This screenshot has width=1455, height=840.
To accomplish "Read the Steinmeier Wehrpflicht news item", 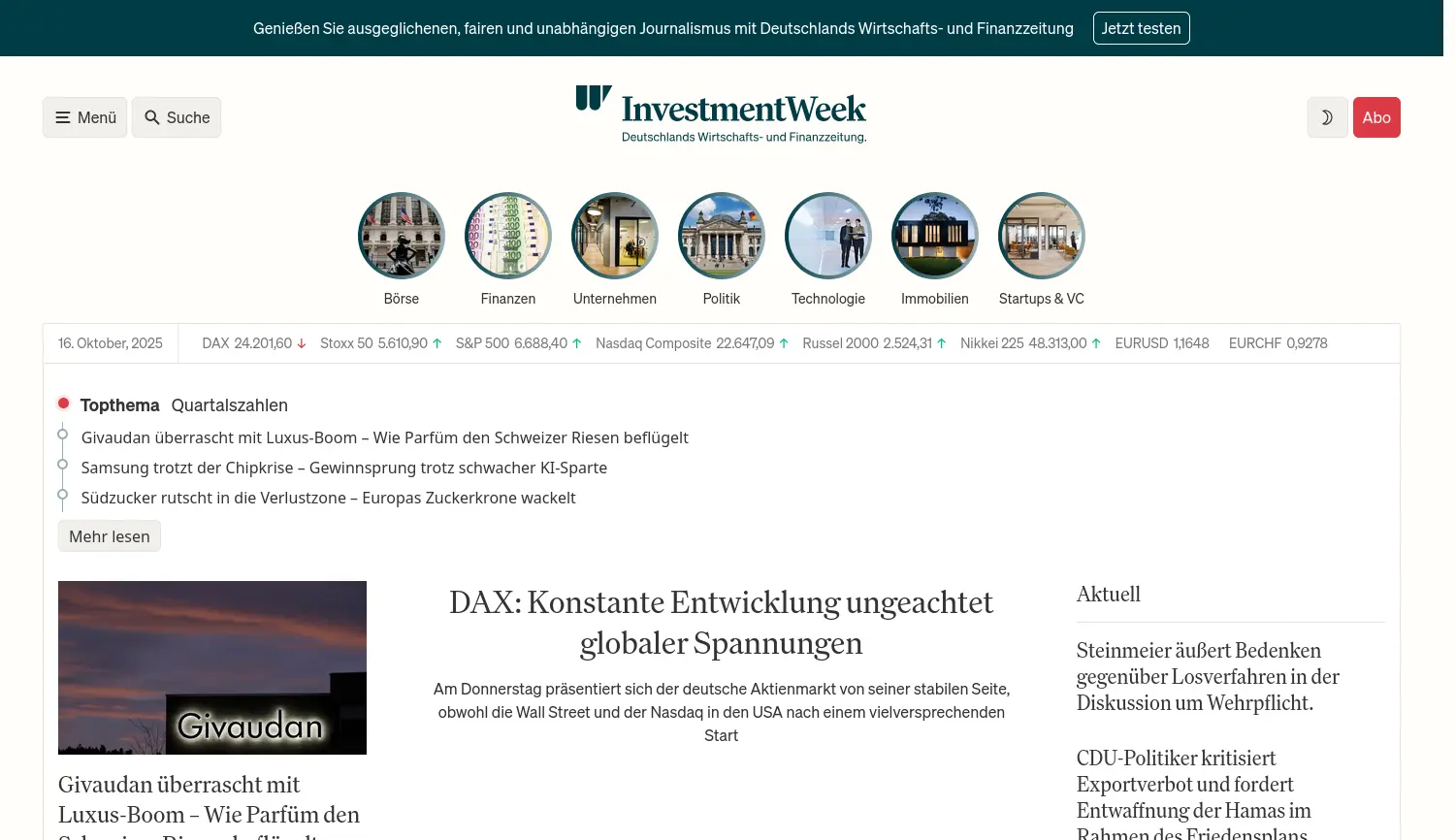I will click(x=1208, y=676).
